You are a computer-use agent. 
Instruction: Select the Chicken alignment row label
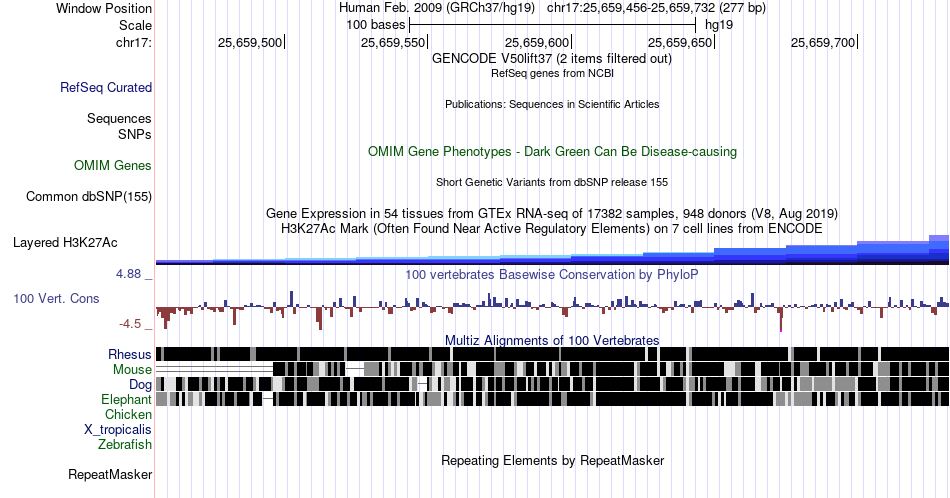128,414
